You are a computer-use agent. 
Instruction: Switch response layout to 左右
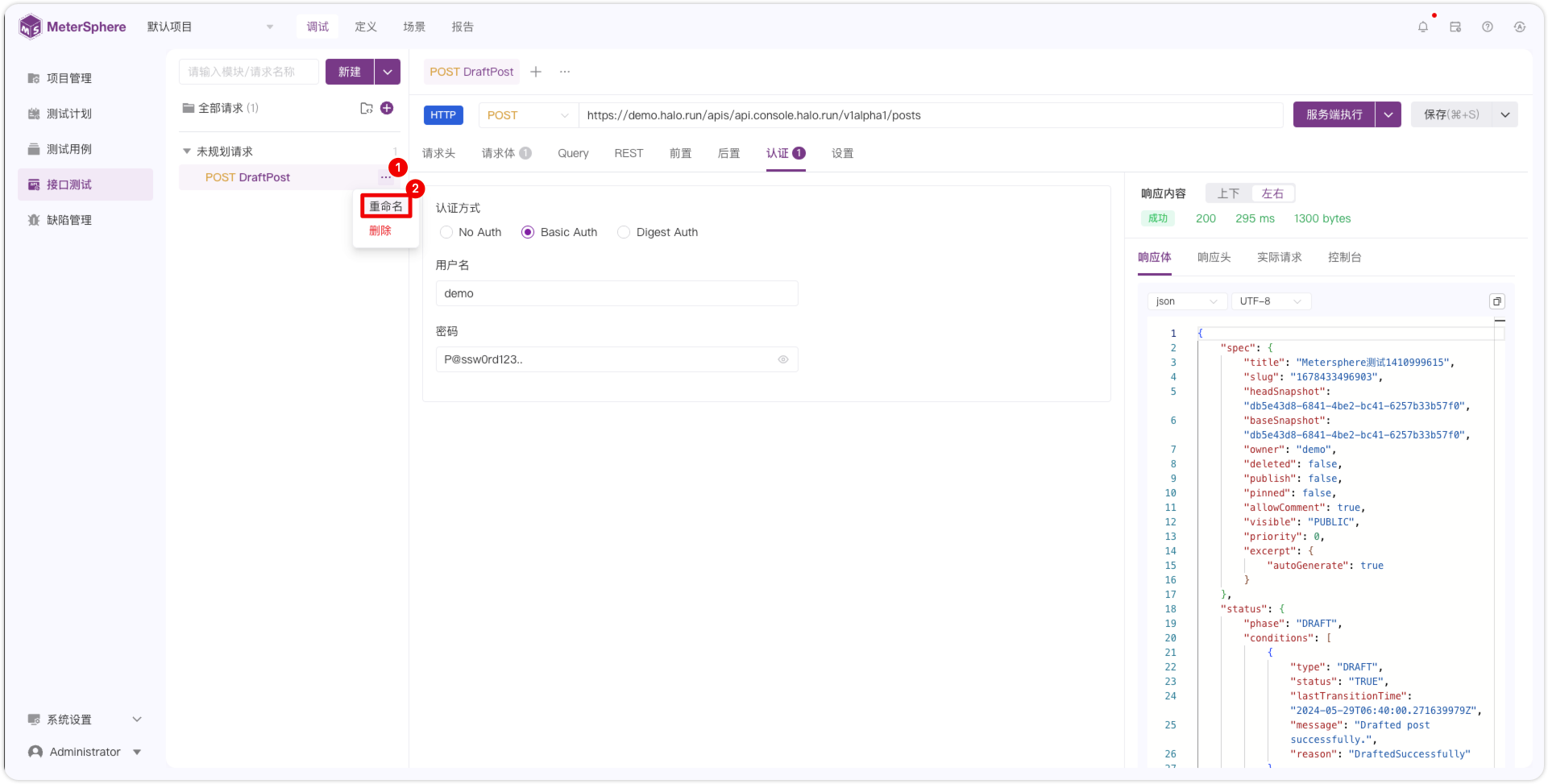pos(1273,193)
